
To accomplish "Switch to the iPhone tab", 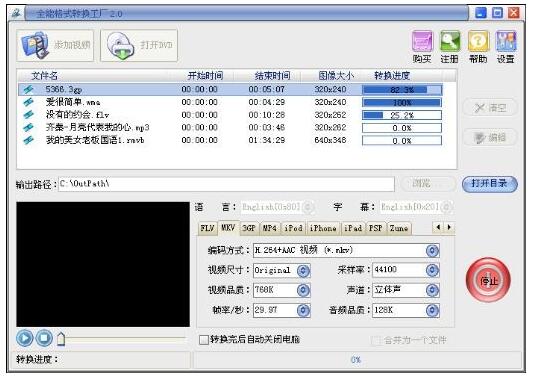I will [x=323, y=228].
